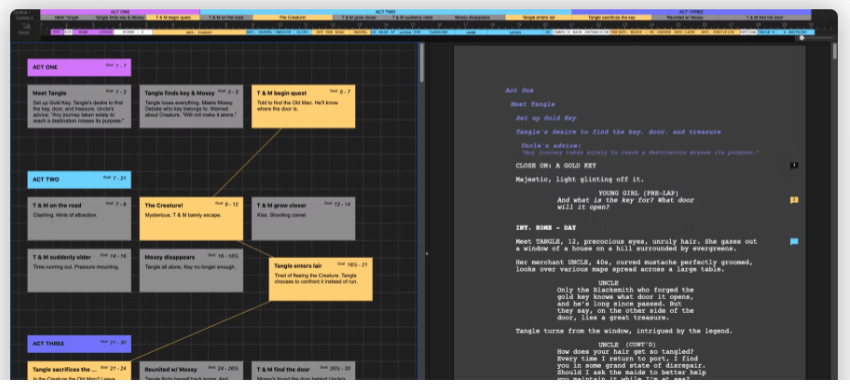
Task: Click 'Tangle turns from the window' action line
Action: pyautogui.click(x=624, y=331)
